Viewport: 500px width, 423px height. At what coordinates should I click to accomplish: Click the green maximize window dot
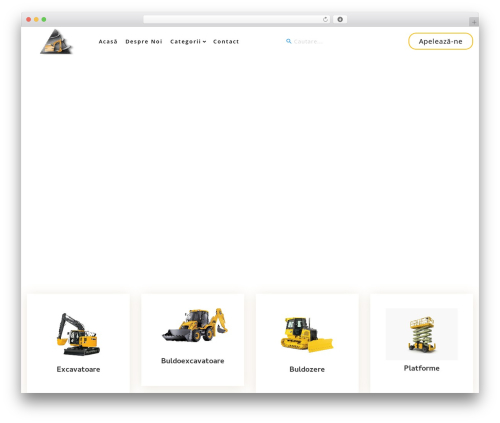point(44,20)
